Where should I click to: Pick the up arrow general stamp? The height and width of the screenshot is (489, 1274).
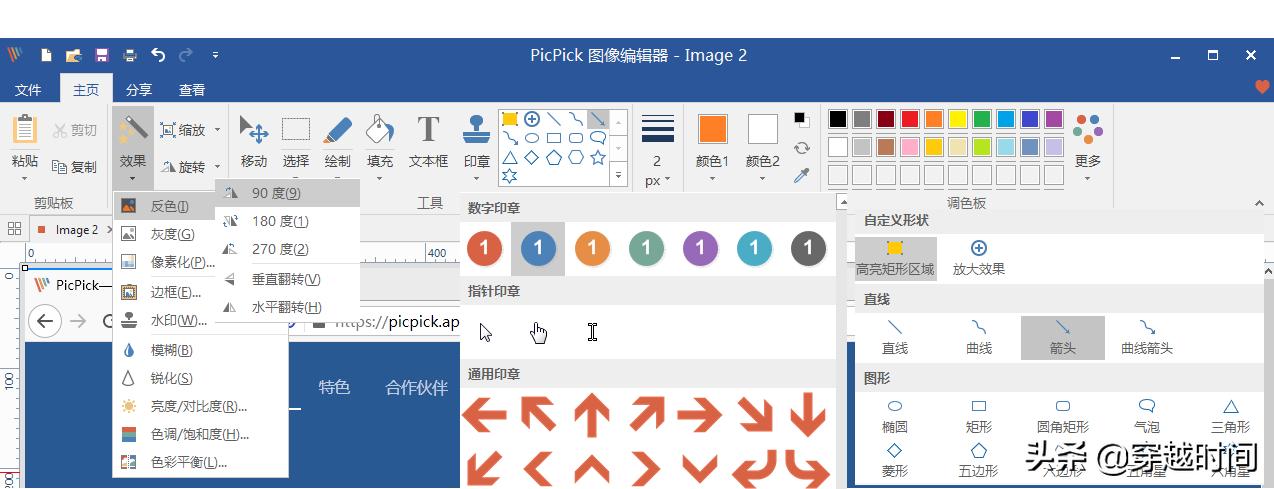592,415
